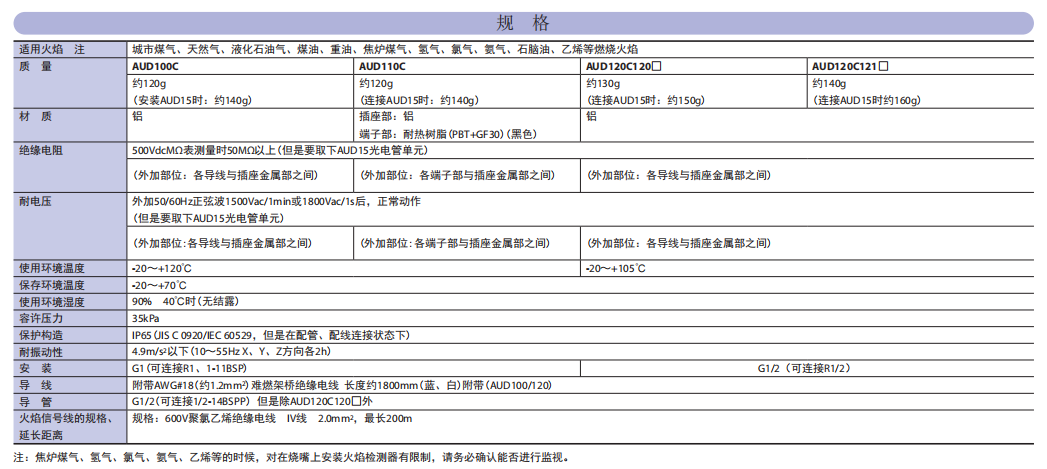Click the 保存环境温度 row label
The image size is (1047, 469).
[x=52, y=285]
